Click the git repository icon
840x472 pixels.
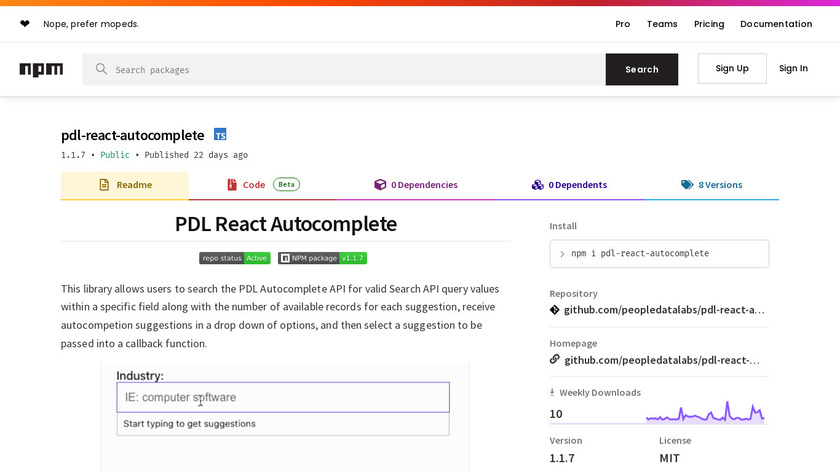click(x=555, y=310)
